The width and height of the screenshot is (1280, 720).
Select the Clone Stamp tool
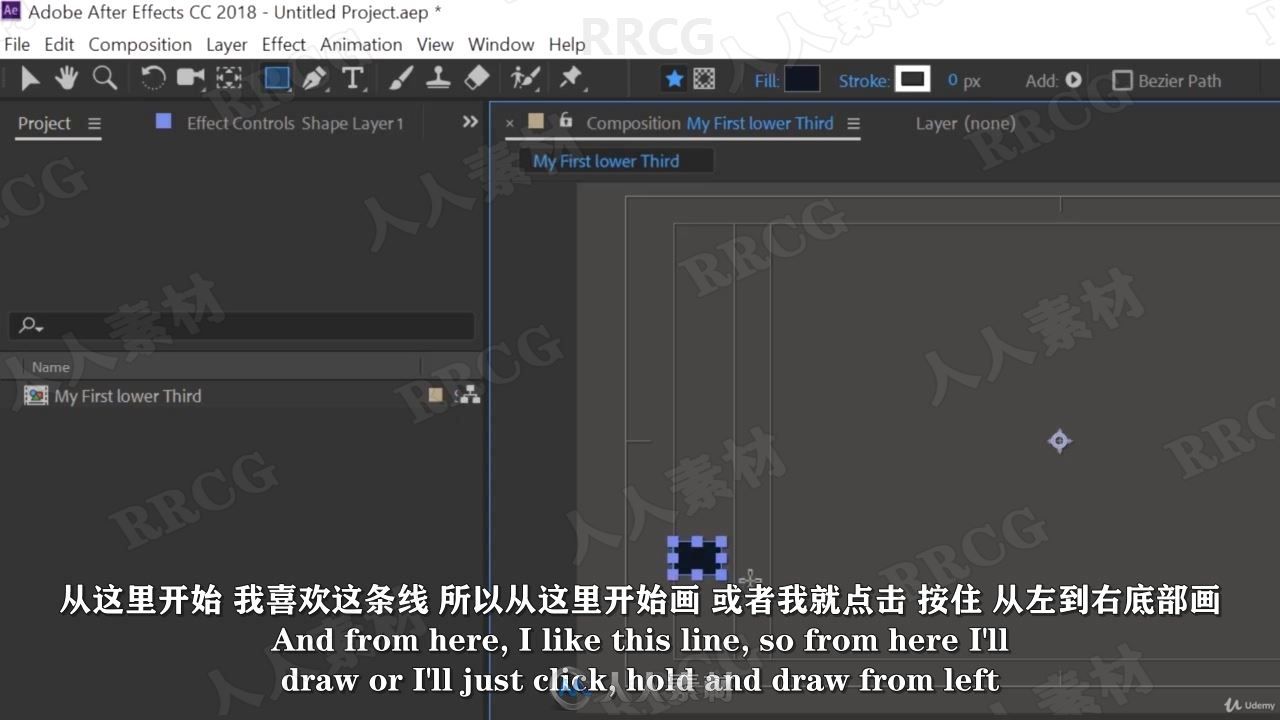coord(438,79)
